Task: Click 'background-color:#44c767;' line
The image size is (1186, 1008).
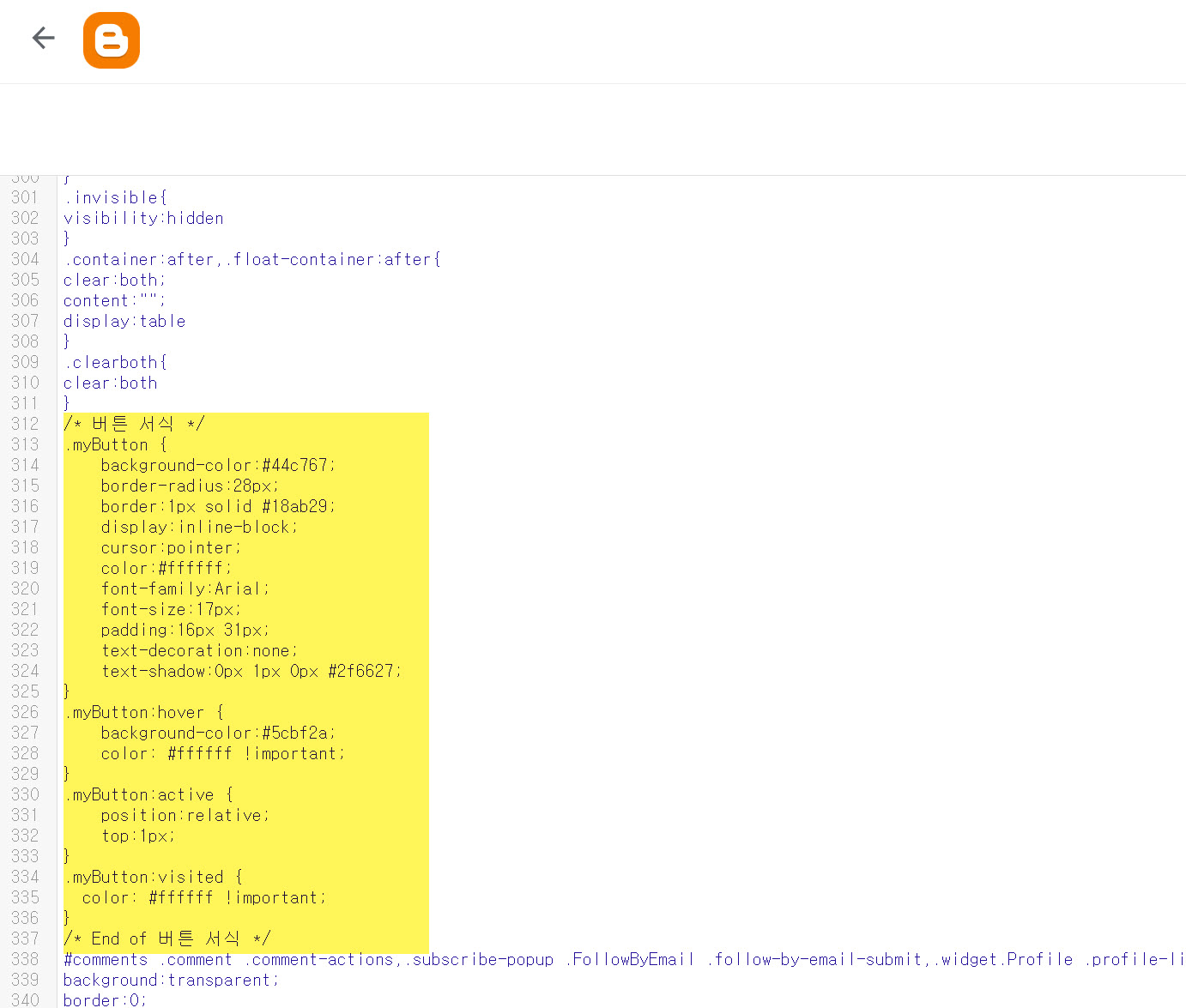Action: click(218, 465)
